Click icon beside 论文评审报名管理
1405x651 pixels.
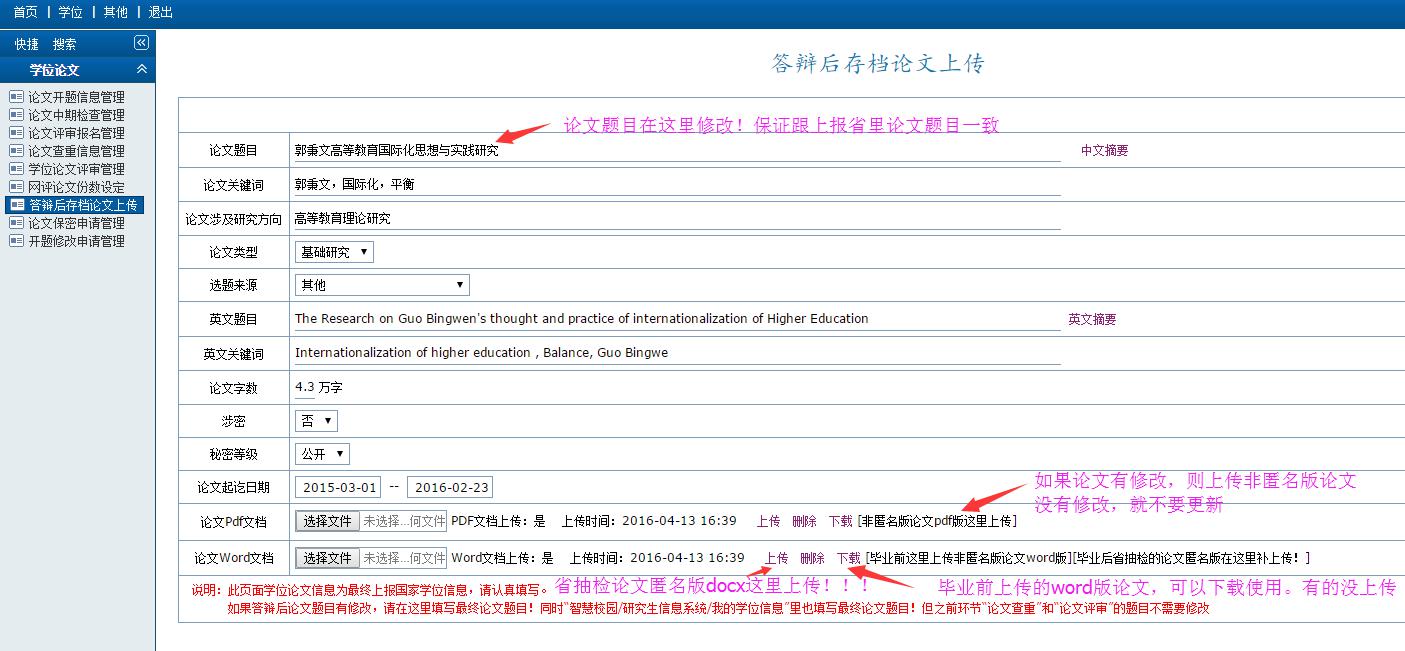(x=16, y=133)
